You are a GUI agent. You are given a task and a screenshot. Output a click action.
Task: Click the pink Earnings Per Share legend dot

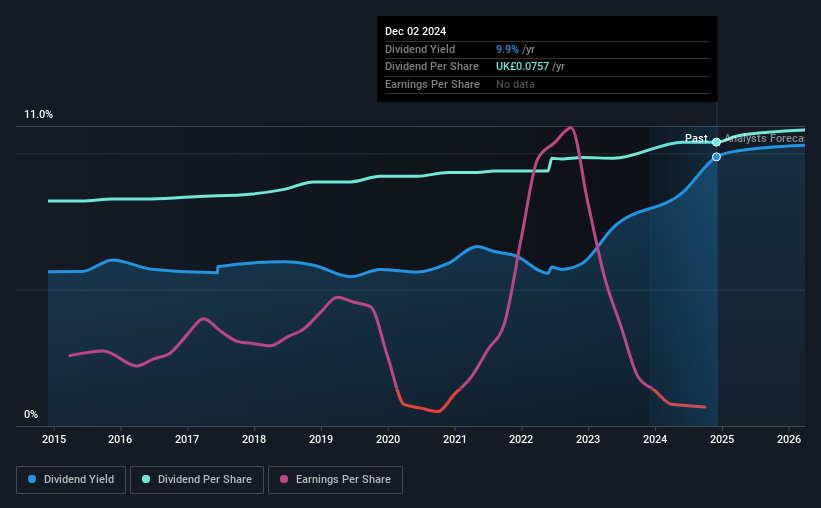pos(284,479)
